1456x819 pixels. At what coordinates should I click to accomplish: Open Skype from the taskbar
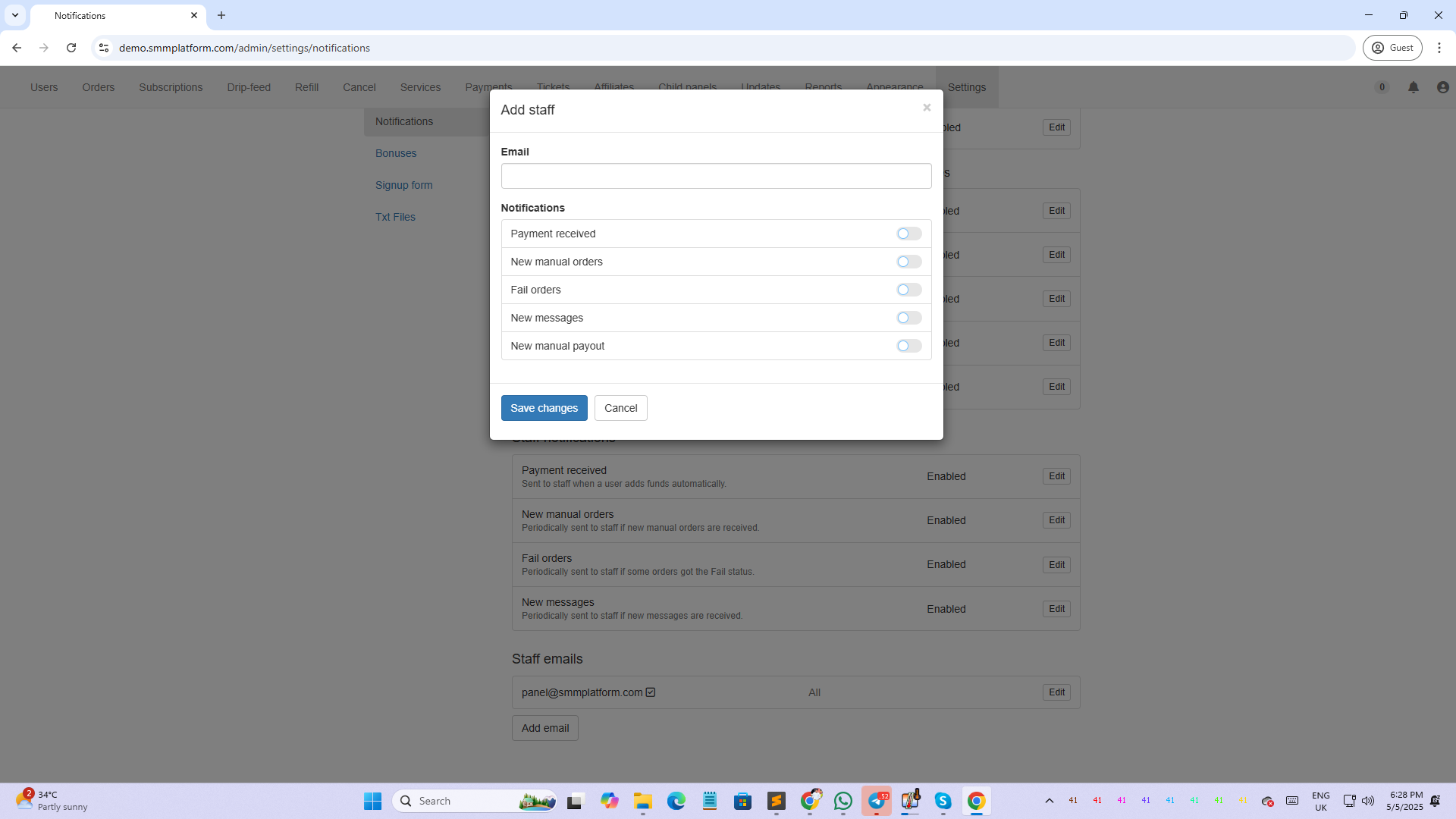[943, 801]
